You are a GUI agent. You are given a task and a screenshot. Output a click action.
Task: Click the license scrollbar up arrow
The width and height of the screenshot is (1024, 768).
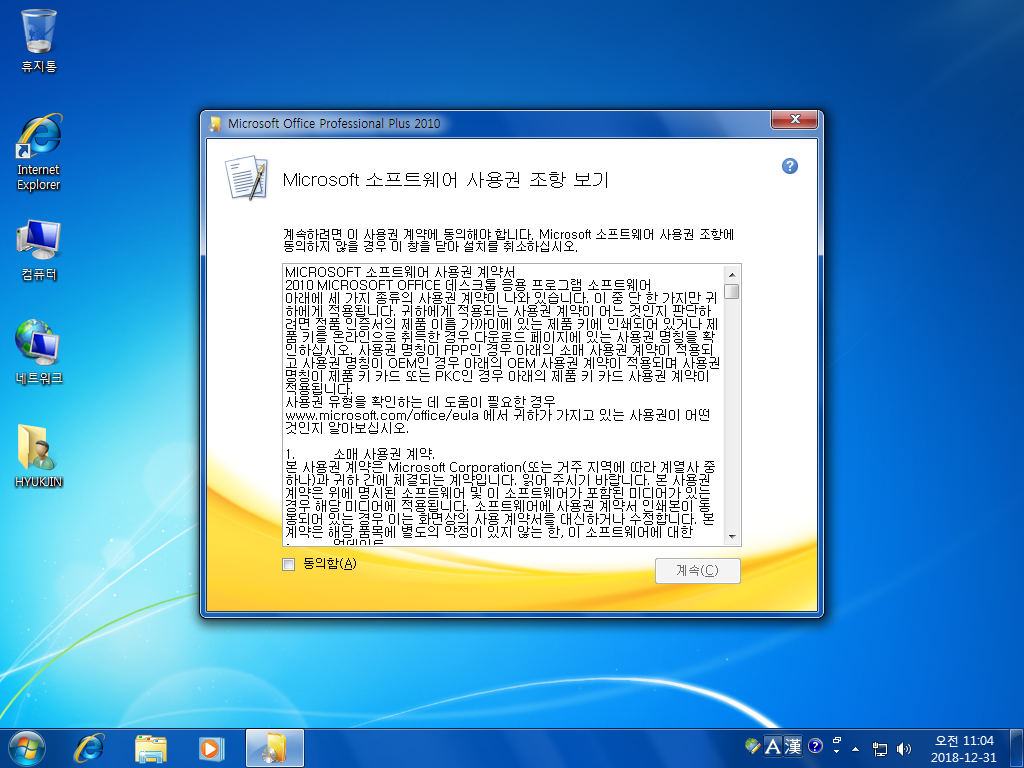point(731,274)
